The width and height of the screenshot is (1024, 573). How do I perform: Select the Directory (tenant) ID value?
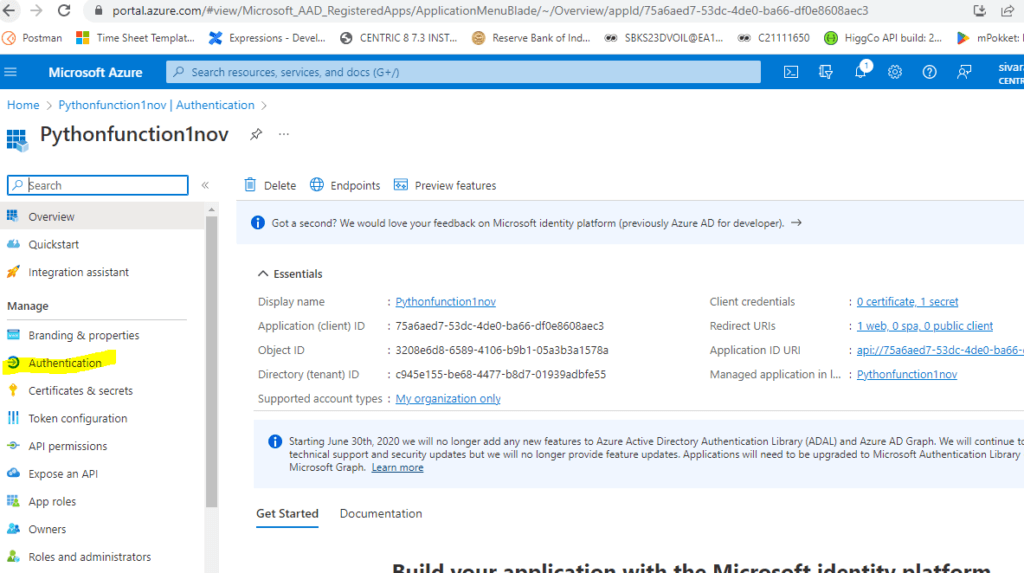pyautogui.click(x=500, y=374)
